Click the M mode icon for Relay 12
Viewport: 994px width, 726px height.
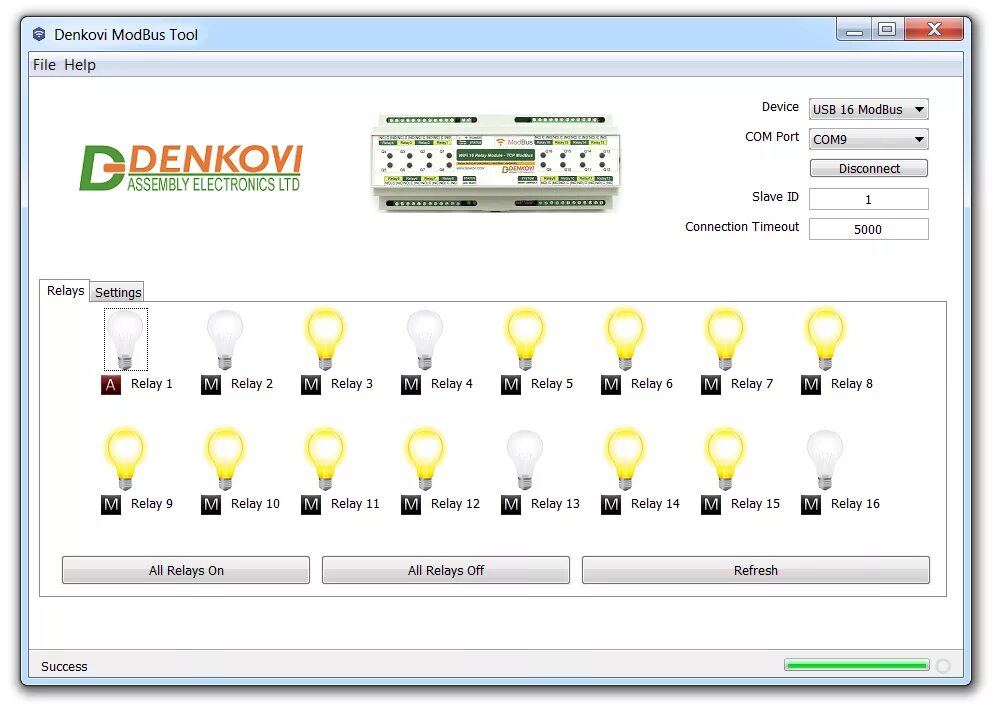click(x=411, y=505)
